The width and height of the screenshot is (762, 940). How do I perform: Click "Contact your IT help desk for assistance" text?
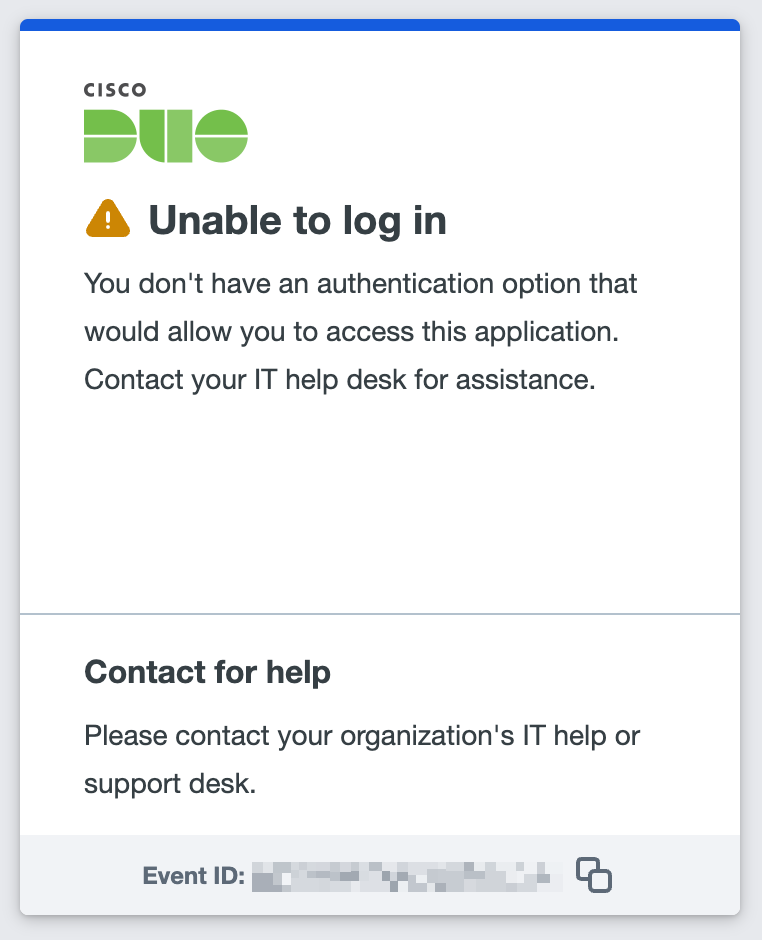(340, 381)
